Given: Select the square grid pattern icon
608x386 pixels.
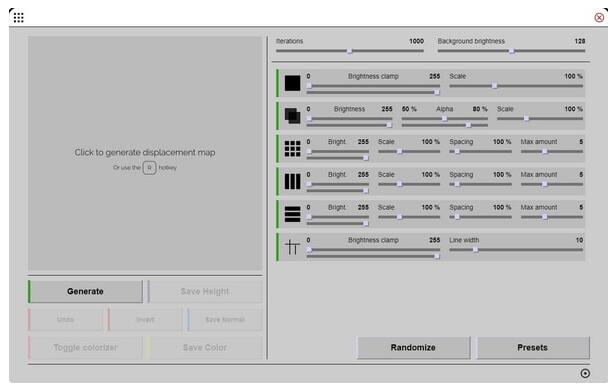Looking at the screenshot, I should pos(292,149).
